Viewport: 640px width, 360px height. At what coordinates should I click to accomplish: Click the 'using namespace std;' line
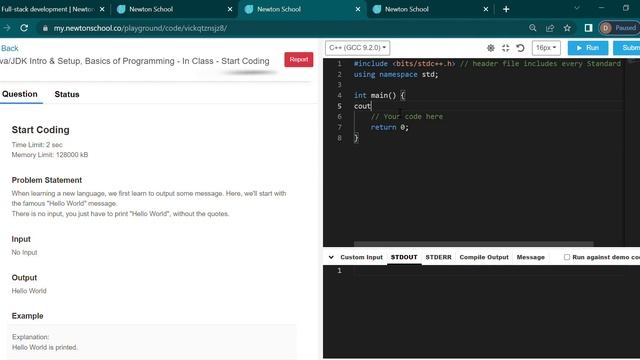coord(396,74)
